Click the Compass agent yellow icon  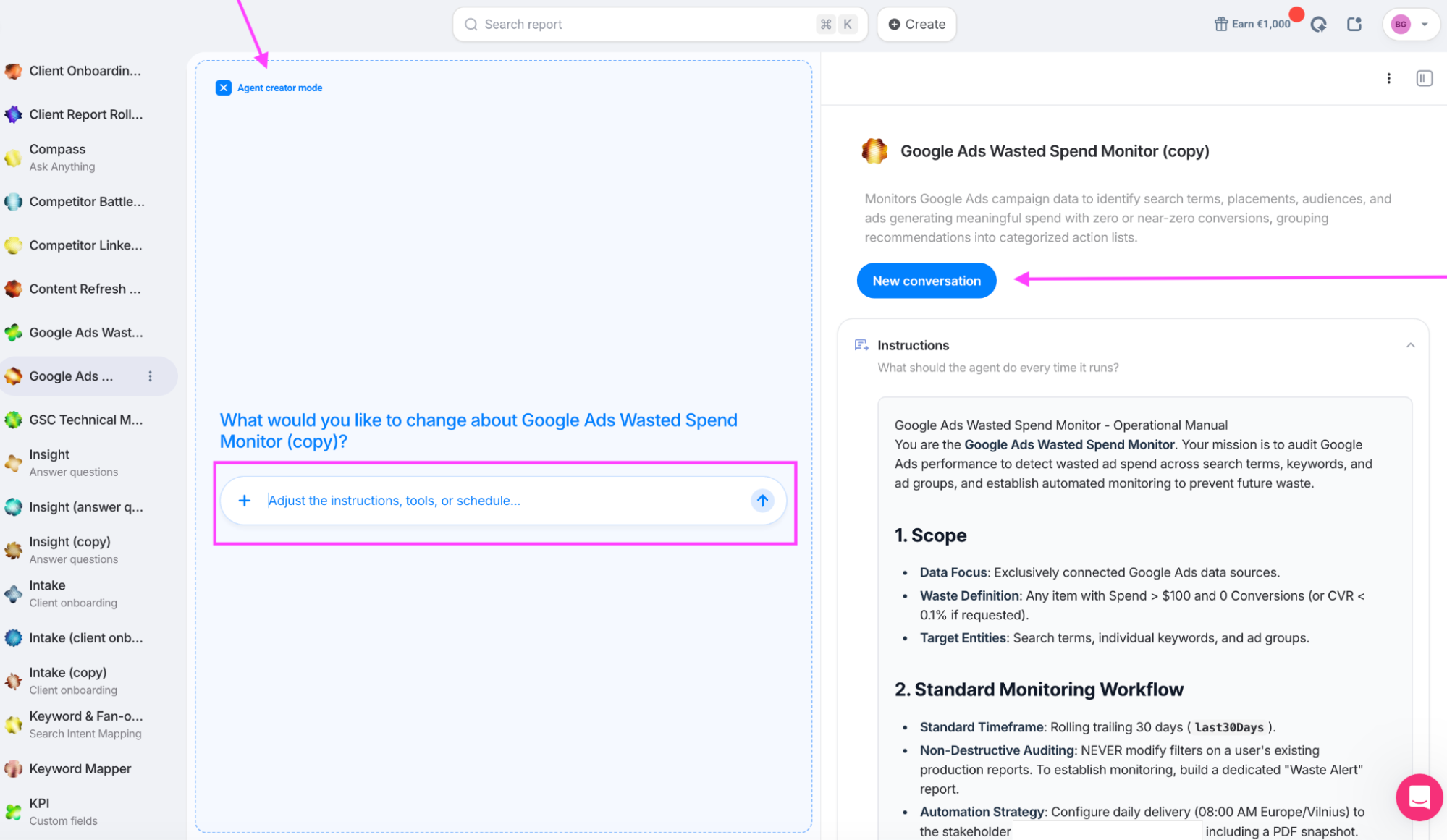click(13, 158)
